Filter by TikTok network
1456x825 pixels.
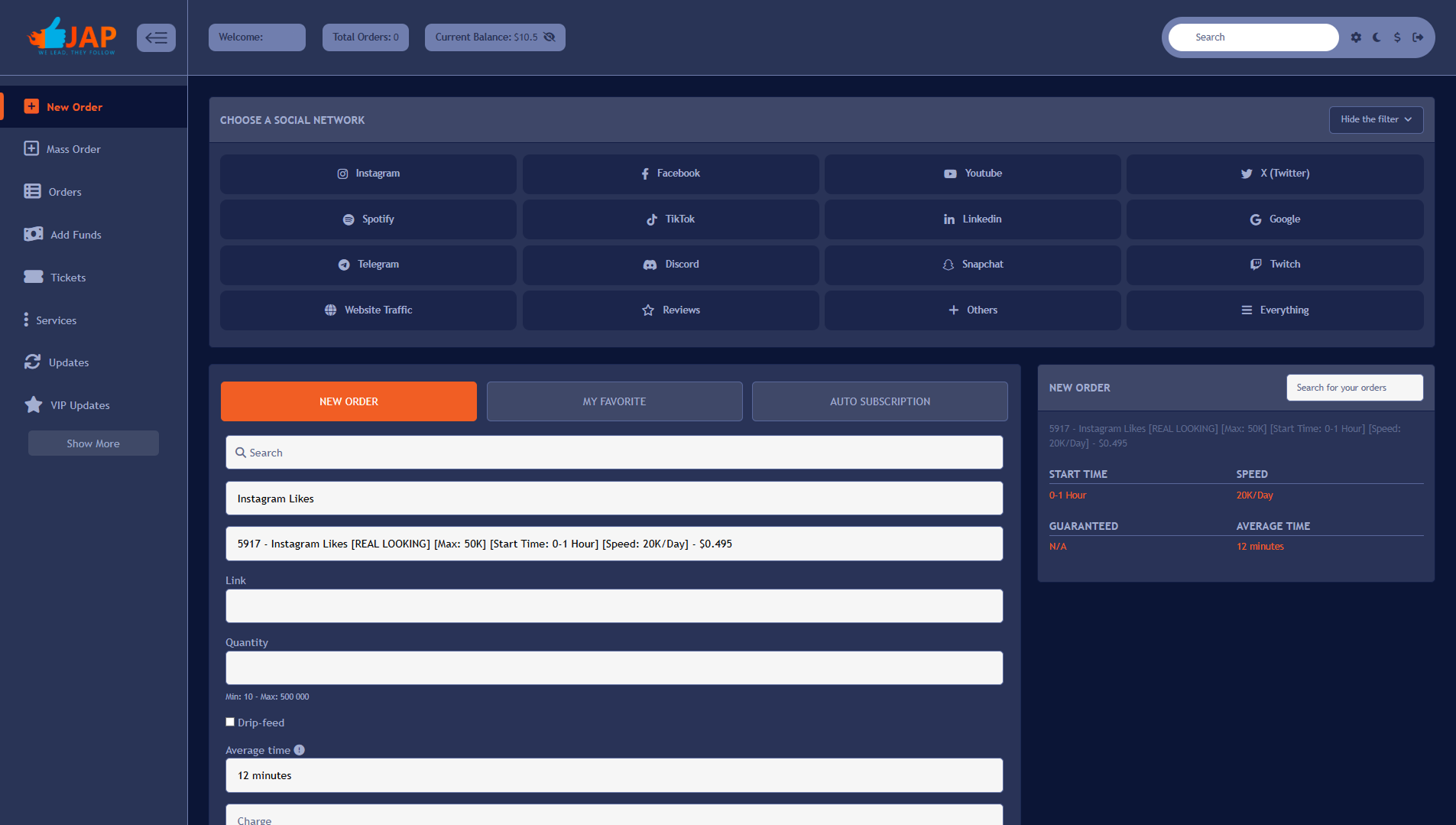[670, 219]
